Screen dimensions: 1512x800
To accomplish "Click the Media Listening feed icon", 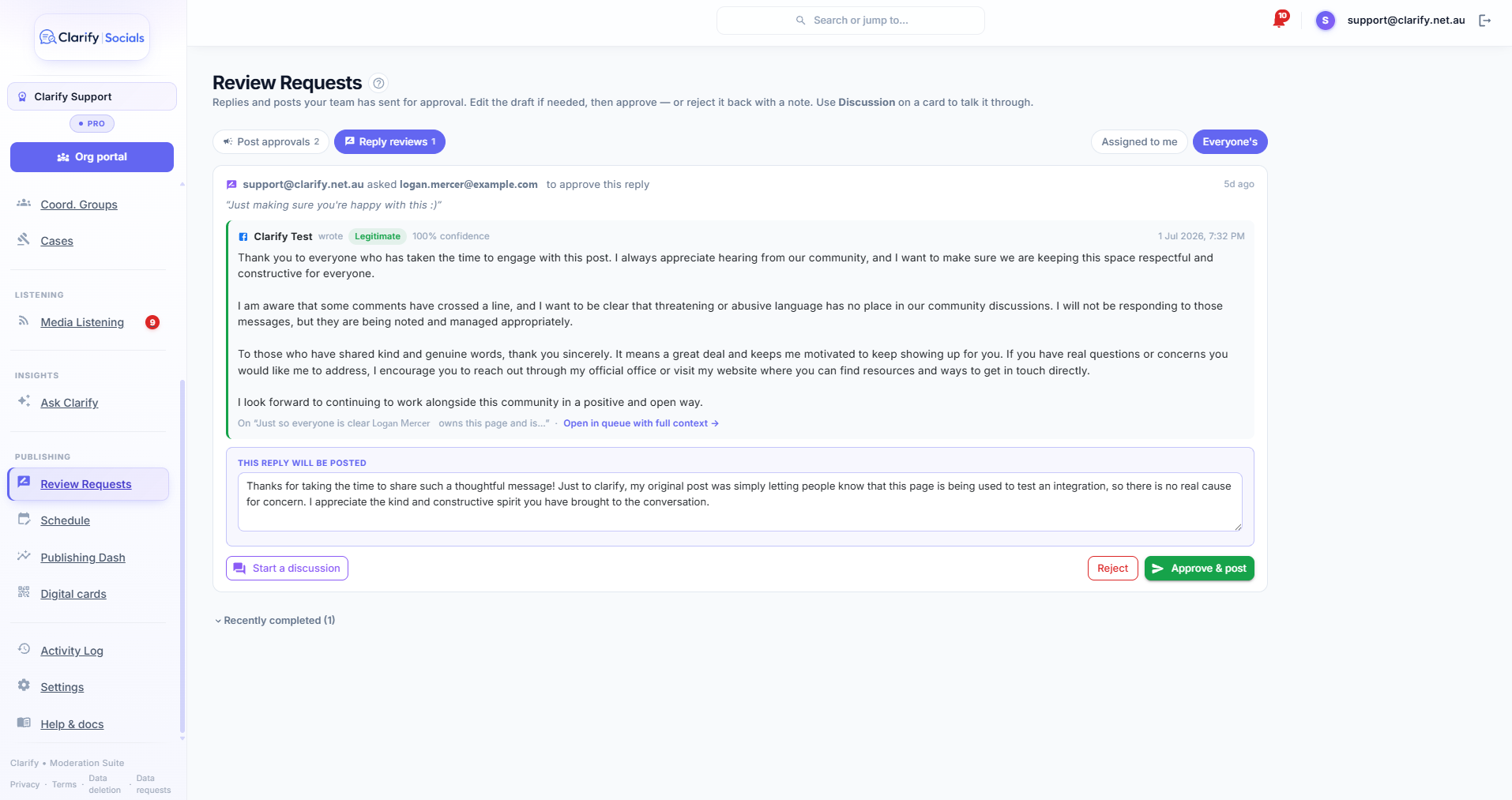I will tap(24, 321).
